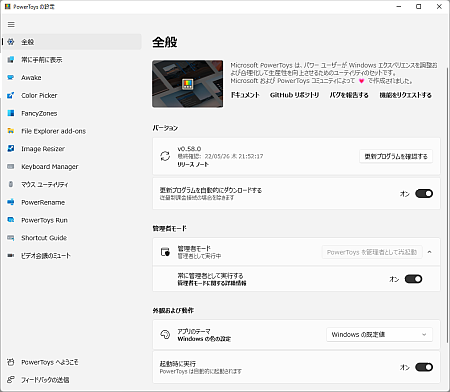The height and width of the screenshot is (392, 450).
Task: Click フィードバックの送信 text
Action: click(x=45, y=380)
